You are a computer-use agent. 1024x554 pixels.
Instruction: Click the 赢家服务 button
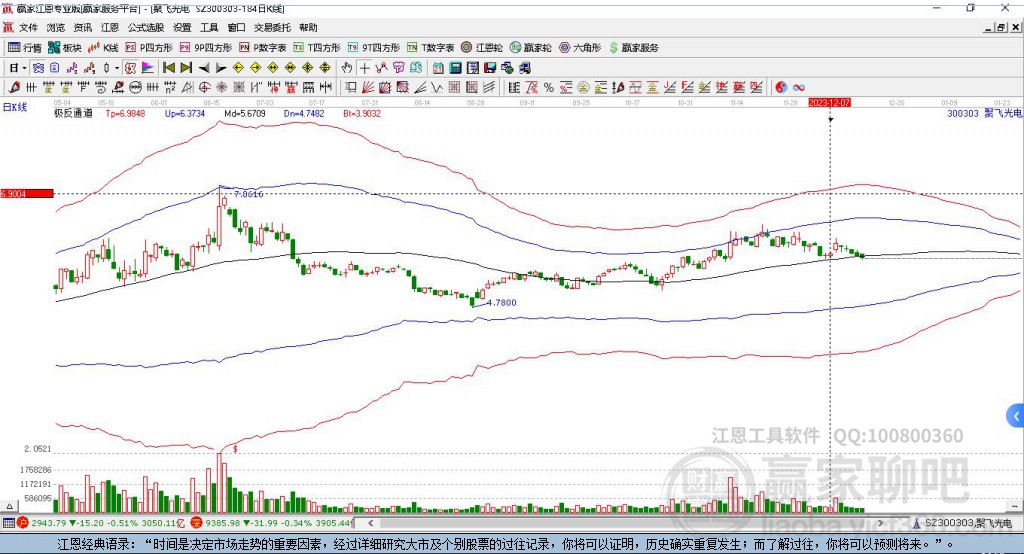[634, 48]
